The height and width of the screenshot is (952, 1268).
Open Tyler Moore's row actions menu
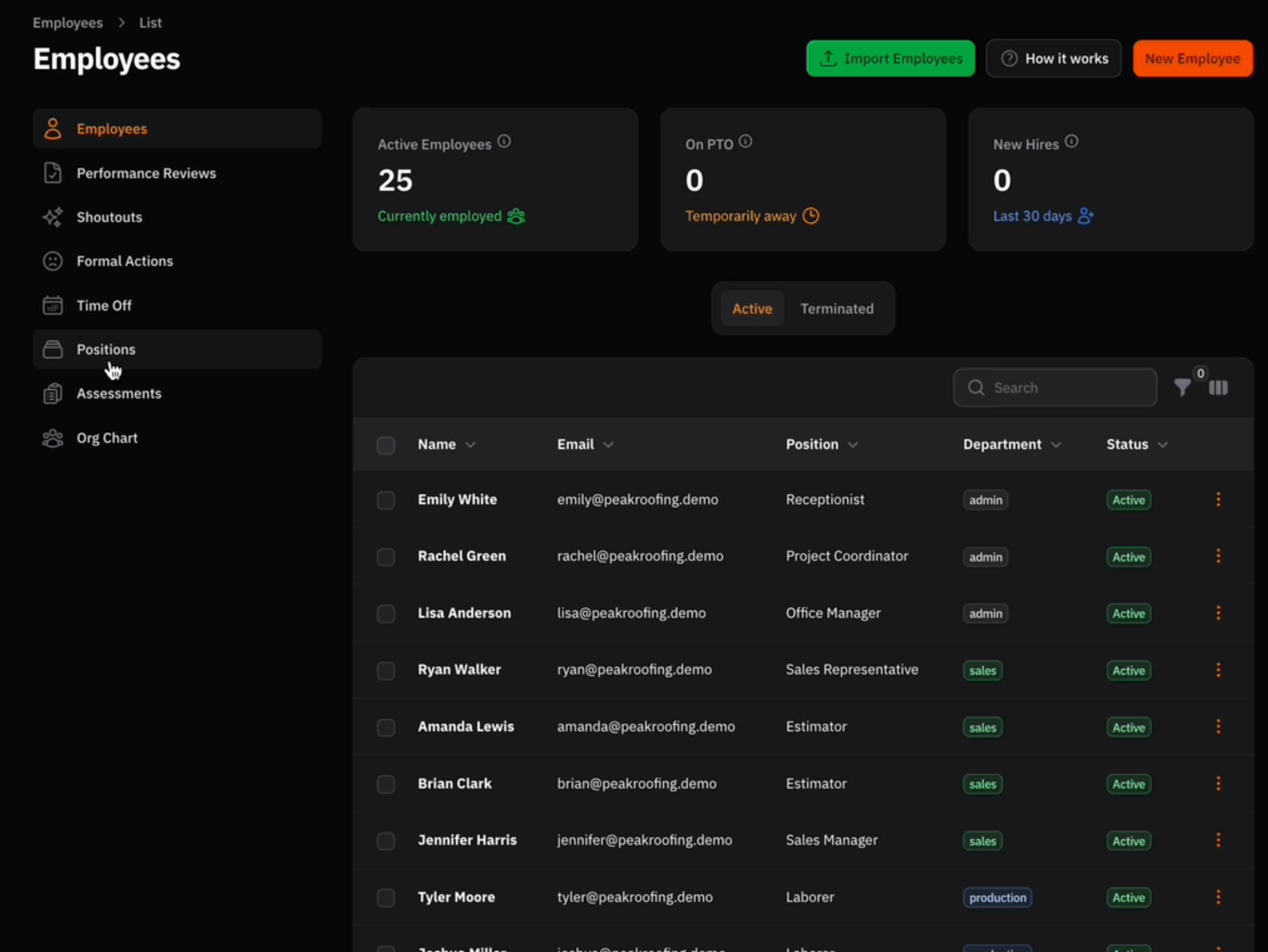[1218, 897]
